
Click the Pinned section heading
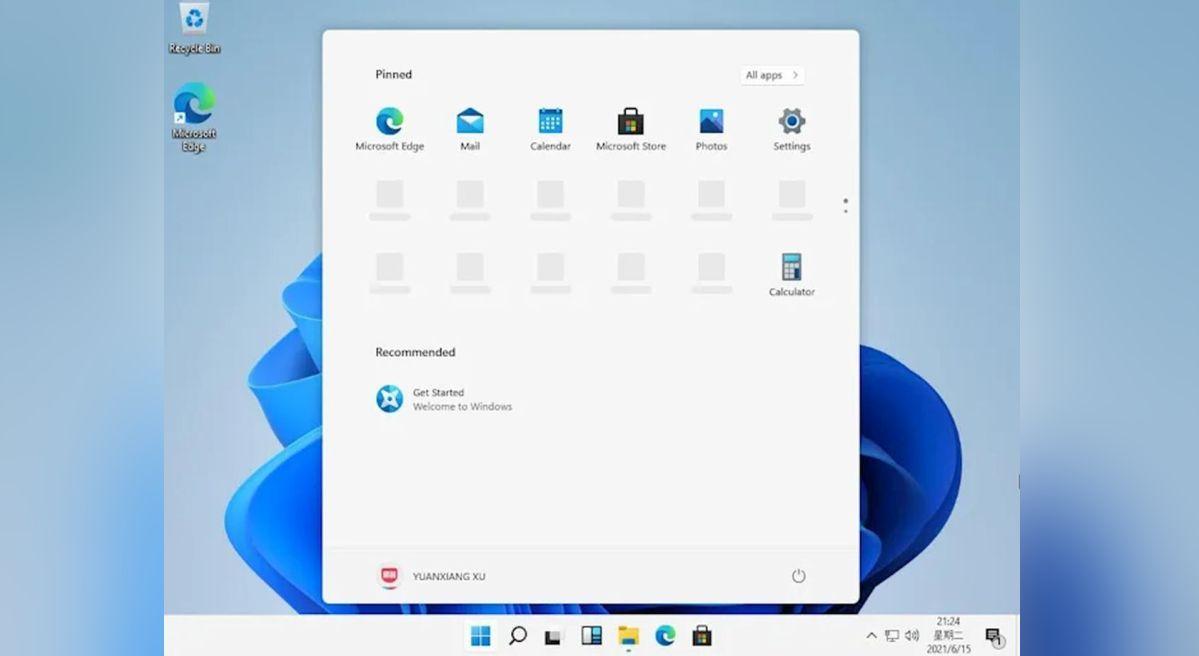[x=393, y=74]
